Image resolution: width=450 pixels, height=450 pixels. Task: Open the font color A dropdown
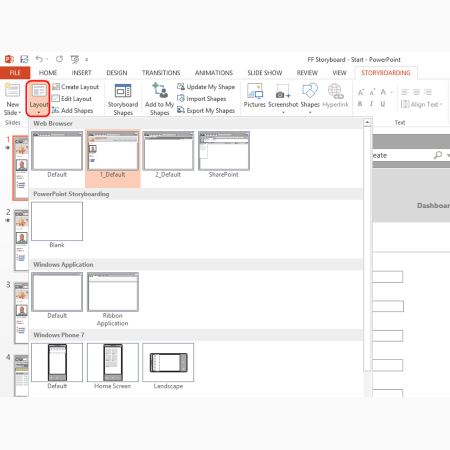pos(387,92)
